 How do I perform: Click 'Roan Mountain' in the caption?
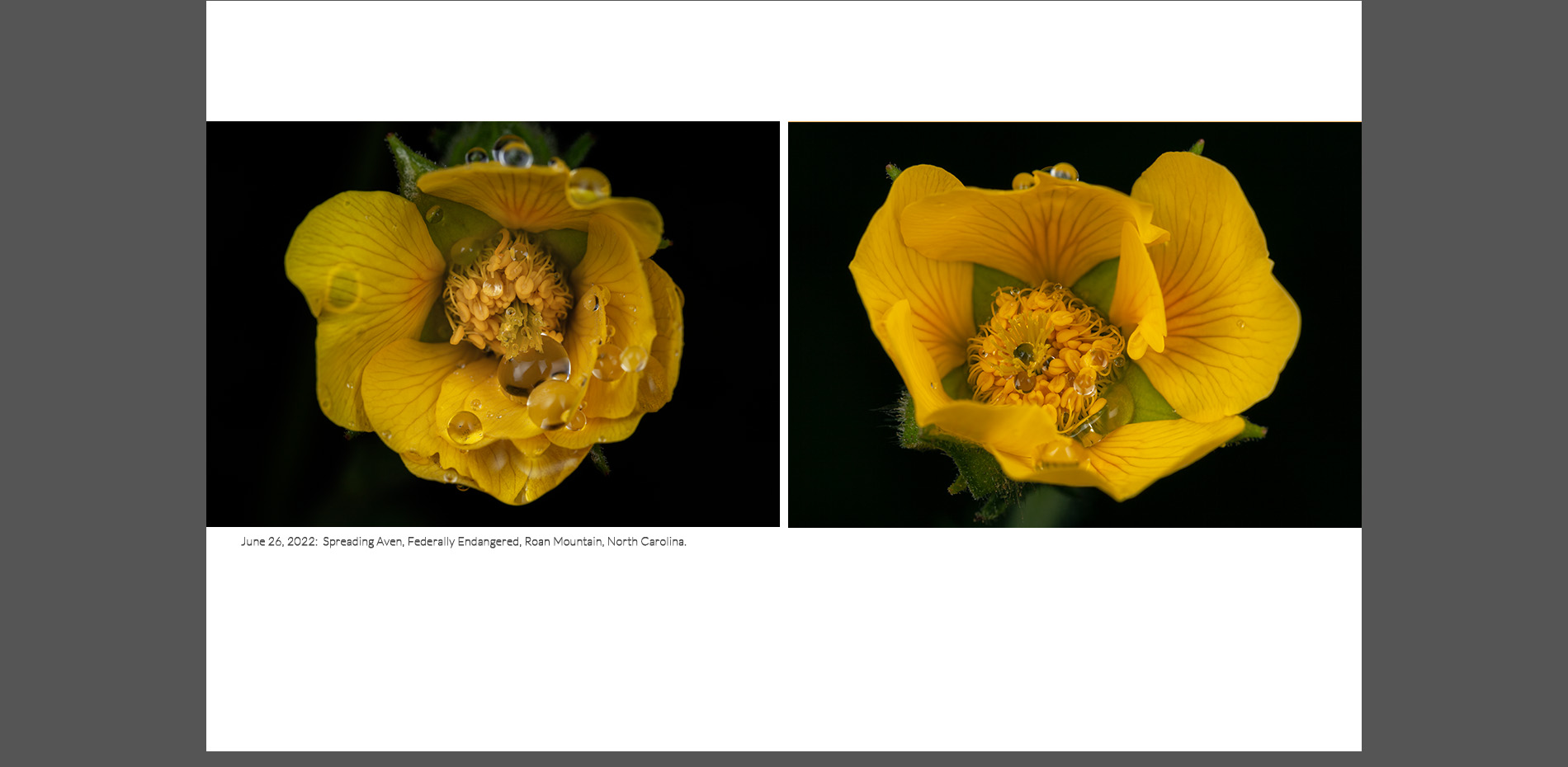pyautogui.click(x=563, y=542)
